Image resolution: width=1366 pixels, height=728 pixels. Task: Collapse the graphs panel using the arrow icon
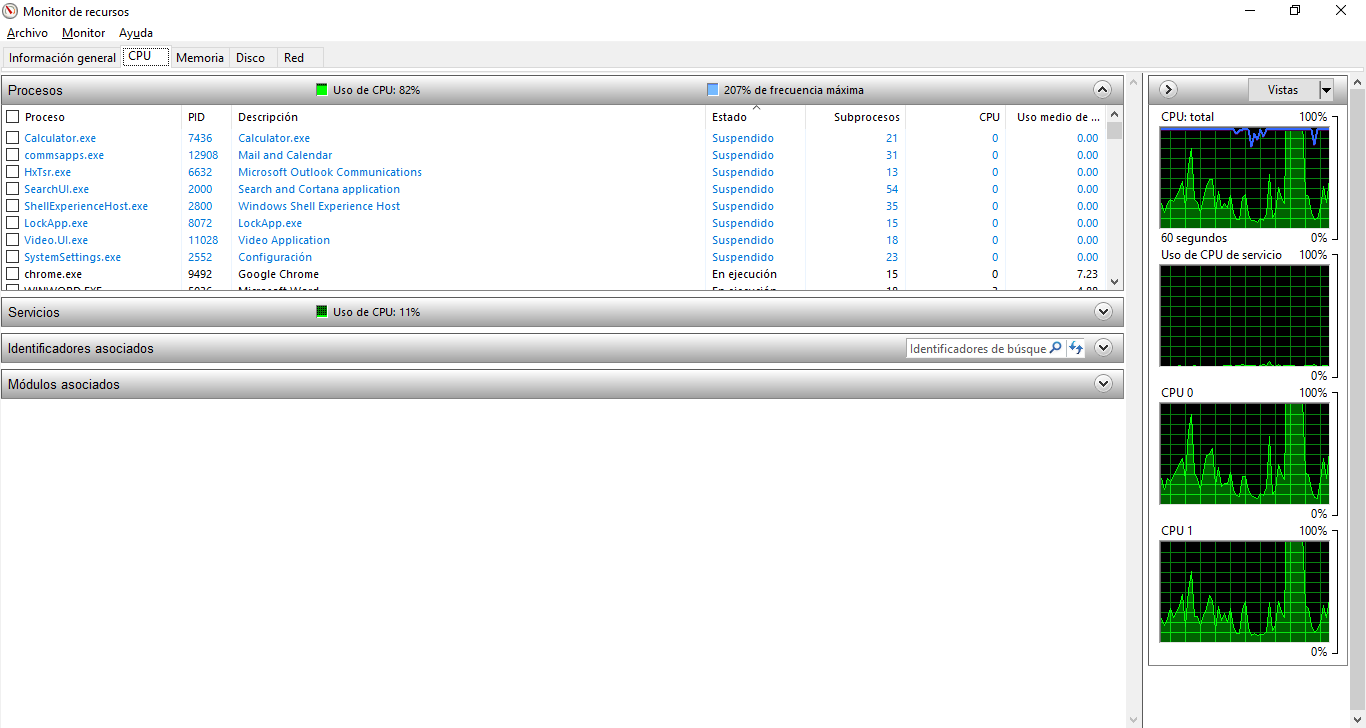(x=1168, y=89)
